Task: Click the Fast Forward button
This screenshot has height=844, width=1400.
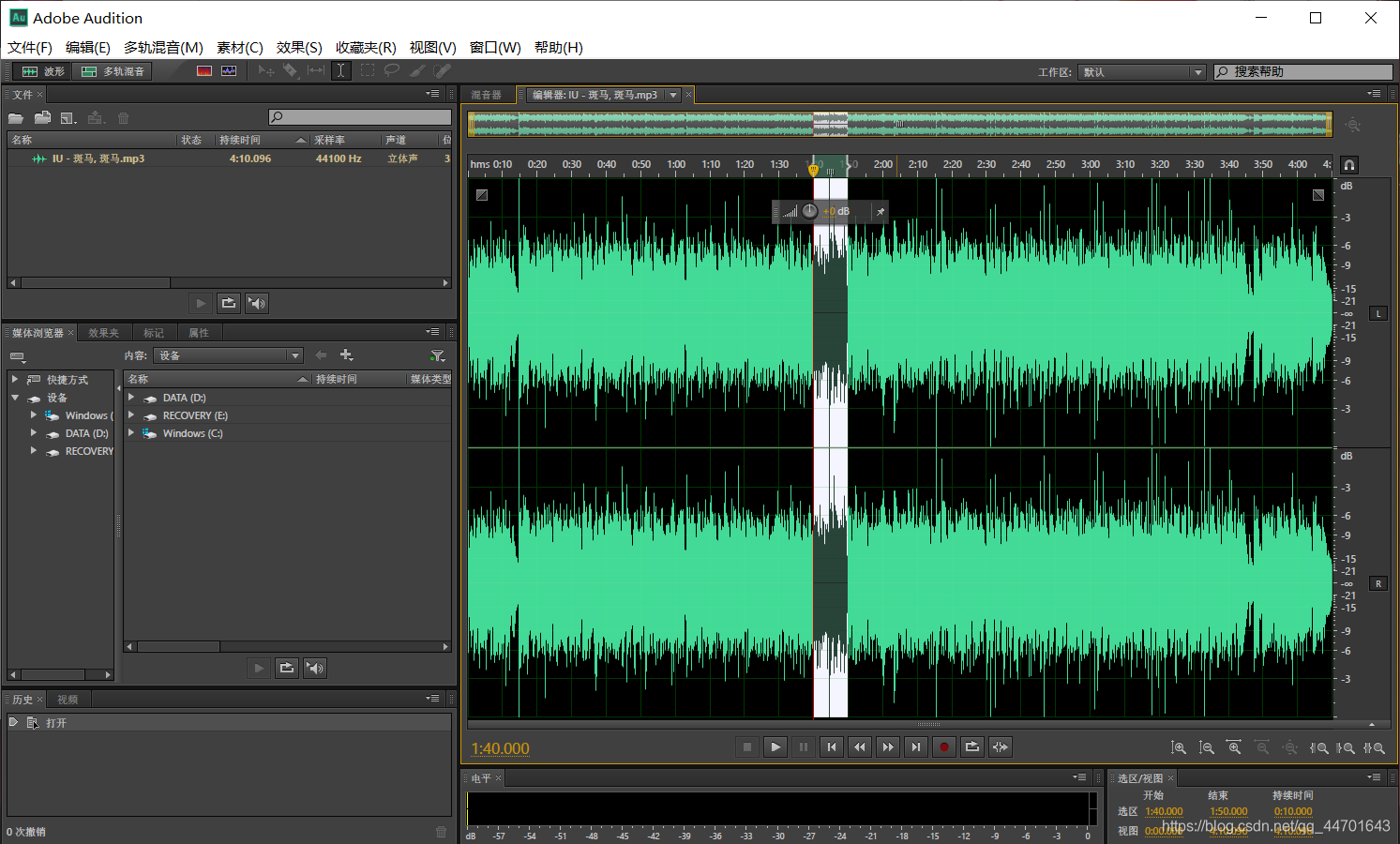Action: 888,747
